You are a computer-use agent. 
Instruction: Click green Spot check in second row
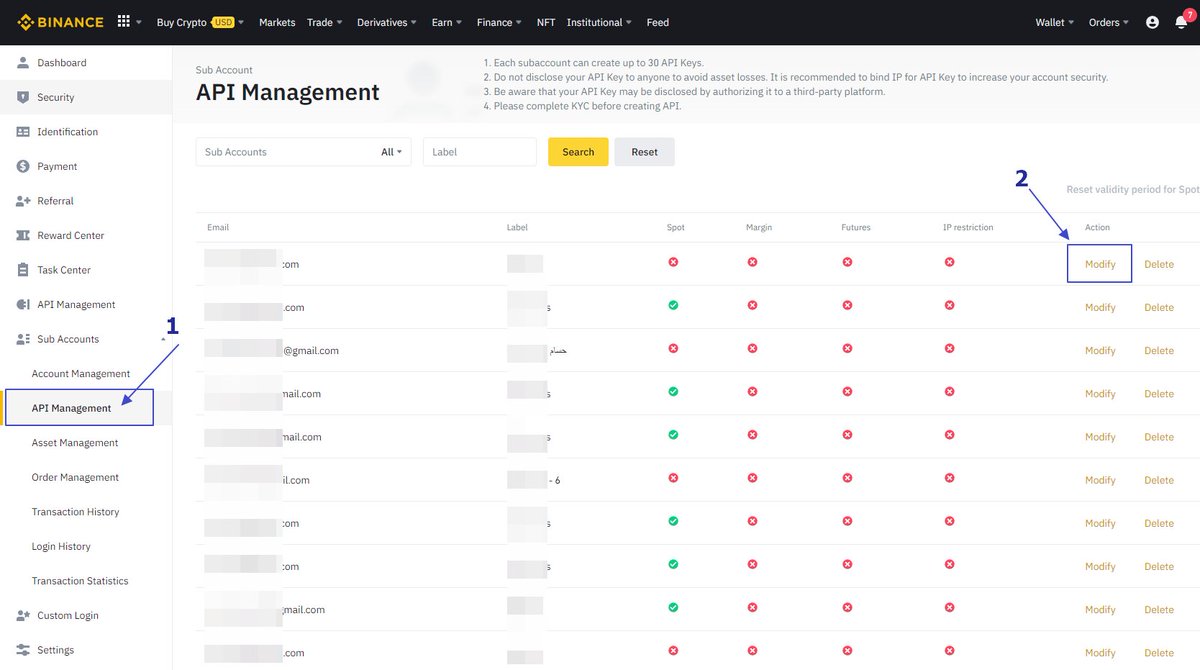tap(673, 305)
